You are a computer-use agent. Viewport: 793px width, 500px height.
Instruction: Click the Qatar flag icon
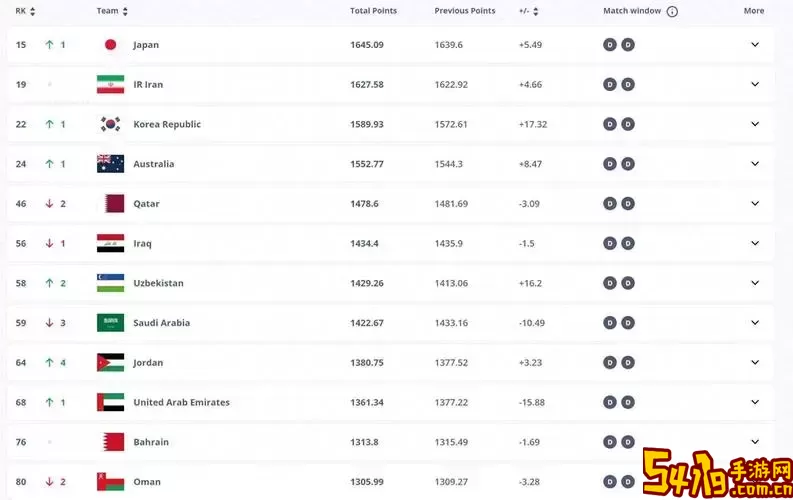pos(114,204)
